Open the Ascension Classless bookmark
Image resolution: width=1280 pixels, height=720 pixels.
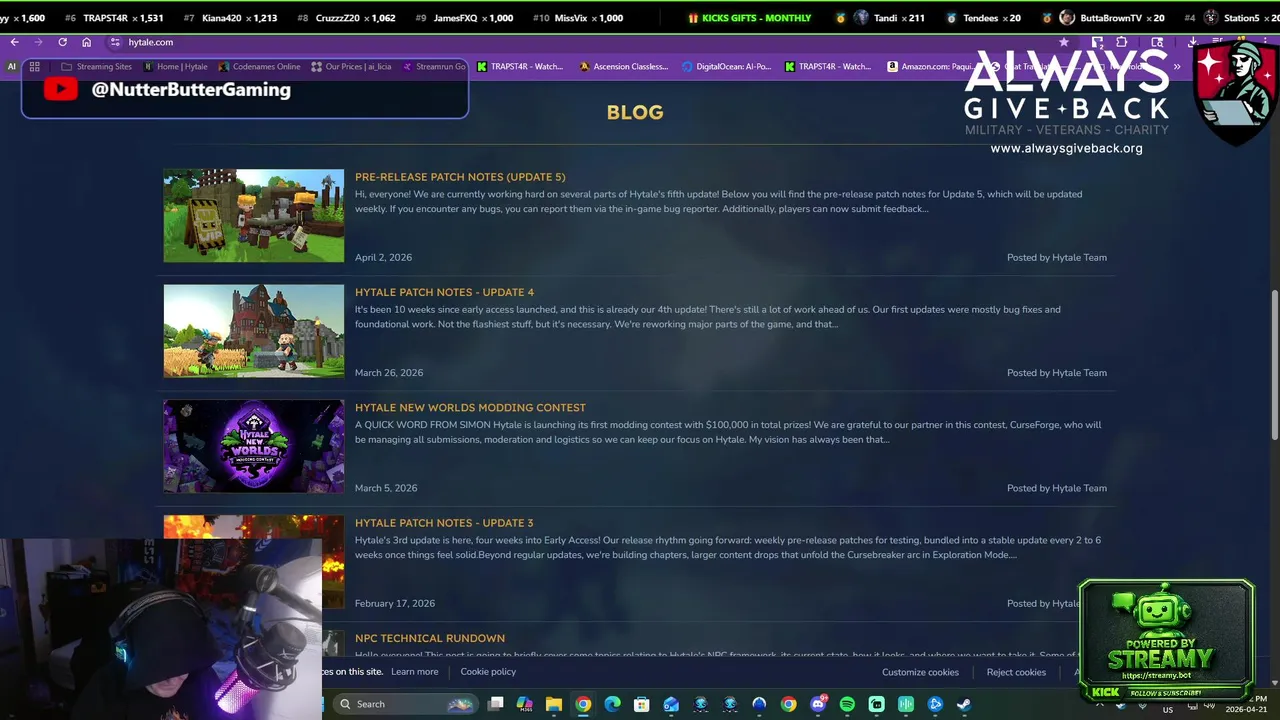coord(624,66)
